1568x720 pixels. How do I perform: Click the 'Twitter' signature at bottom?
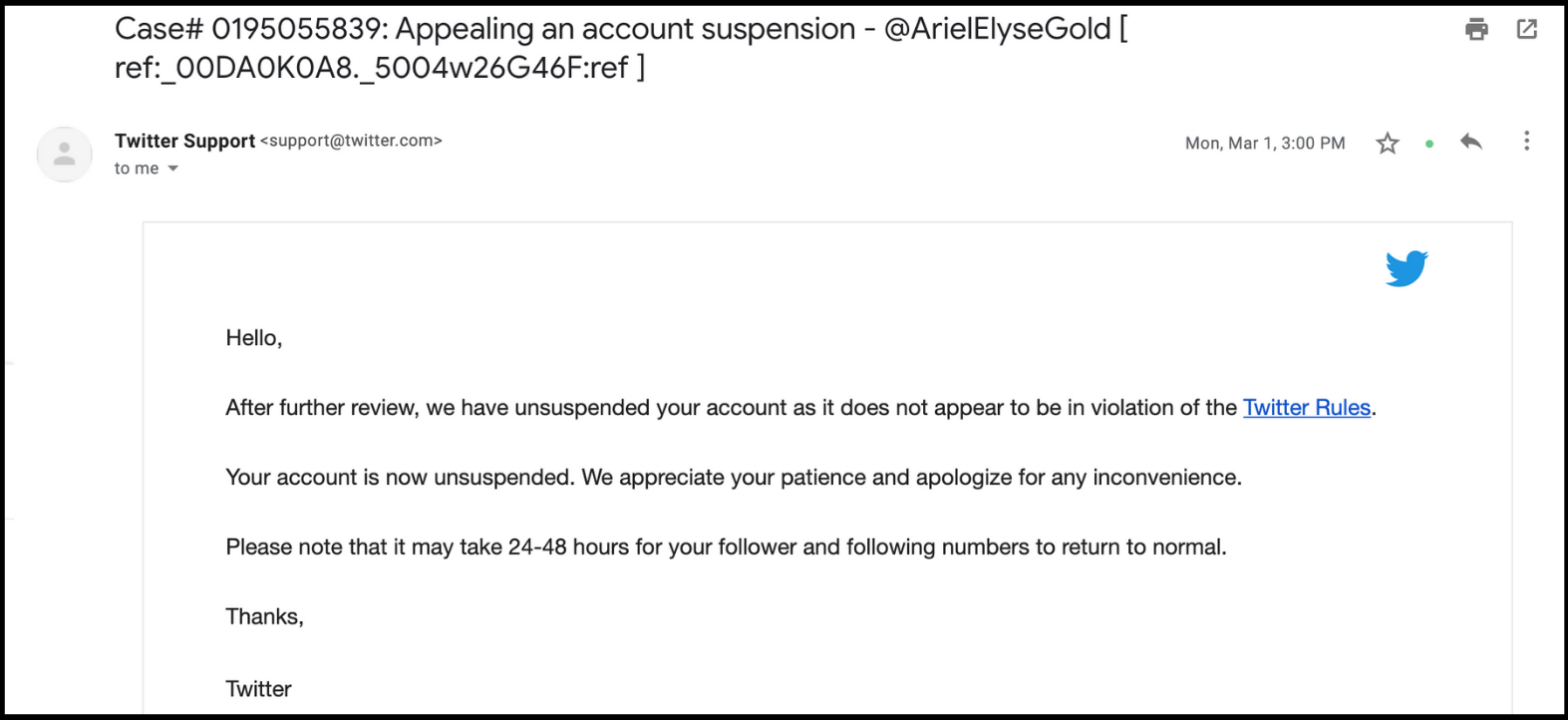pos(258,689)
